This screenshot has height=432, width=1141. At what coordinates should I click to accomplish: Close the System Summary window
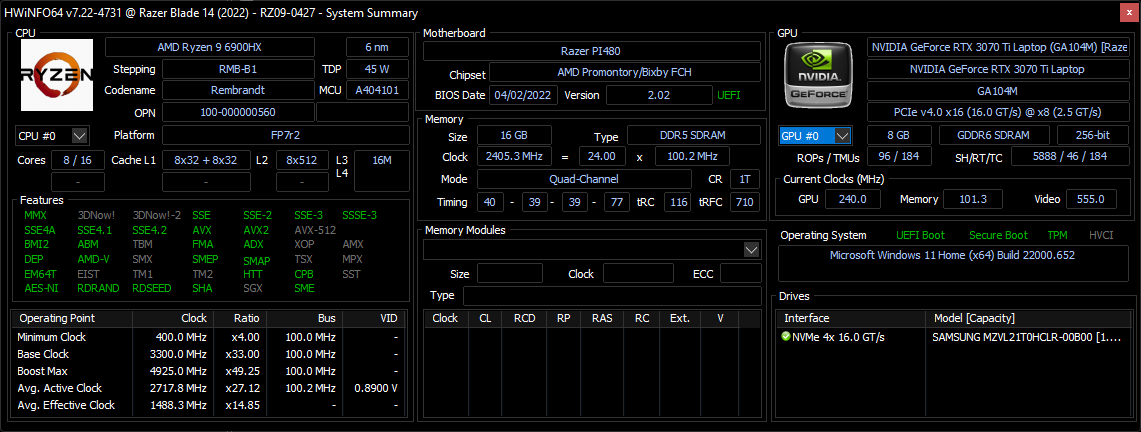click(1131, 12)
